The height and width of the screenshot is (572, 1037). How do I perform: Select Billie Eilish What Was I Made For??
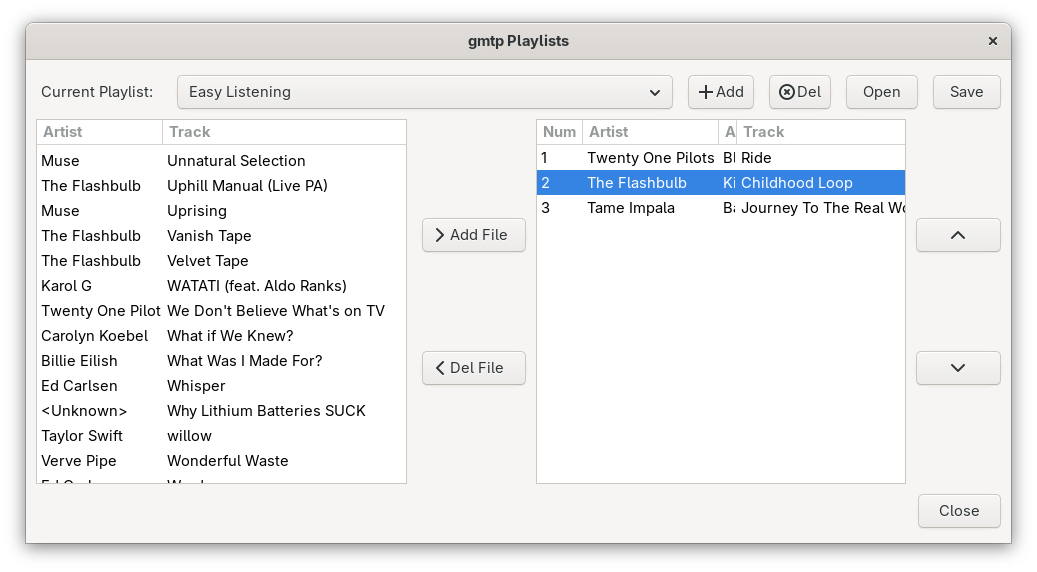pyautogui.click(x=222, y=361)
